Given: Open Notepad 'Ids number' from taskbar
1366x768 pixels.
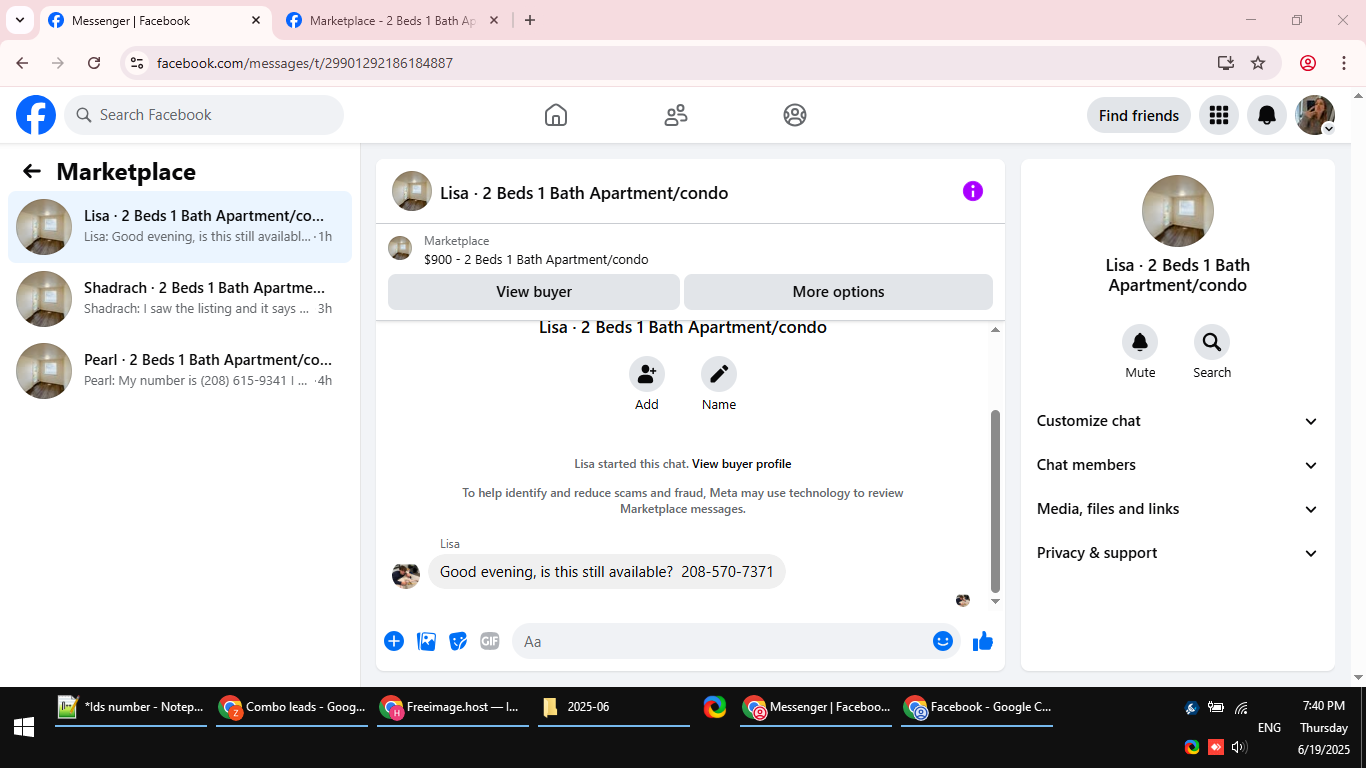Looking at the screenshot, I should pyautogui.click(x=131, y=707).
